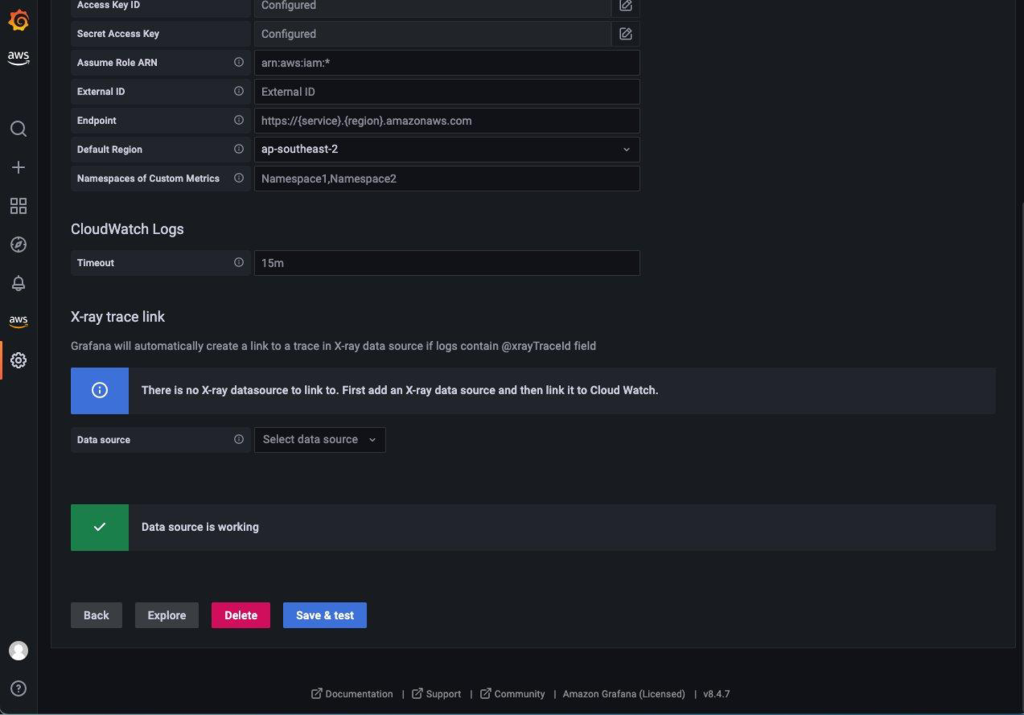Click the info icon next to Timeout
1024x715 pixels.
tap(237, 262)
